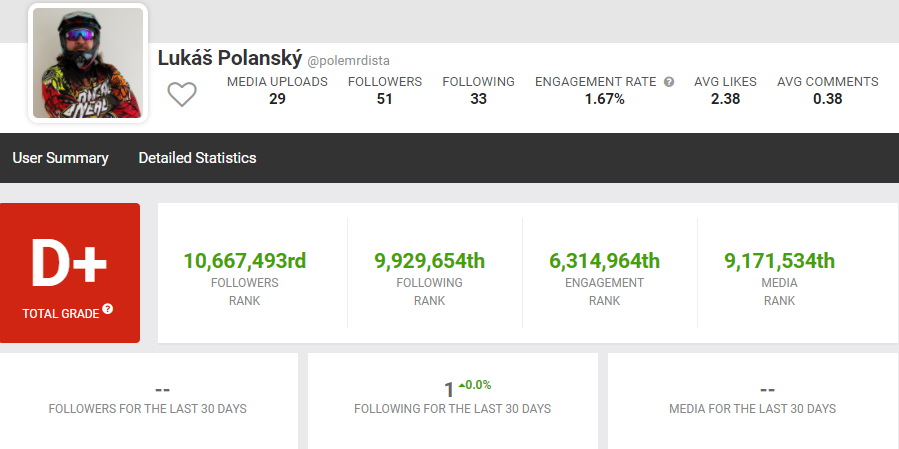Click the ENGAGEMENT RATE label
The width and height of the screenshot is (899, 449).
tap(595, 82)
